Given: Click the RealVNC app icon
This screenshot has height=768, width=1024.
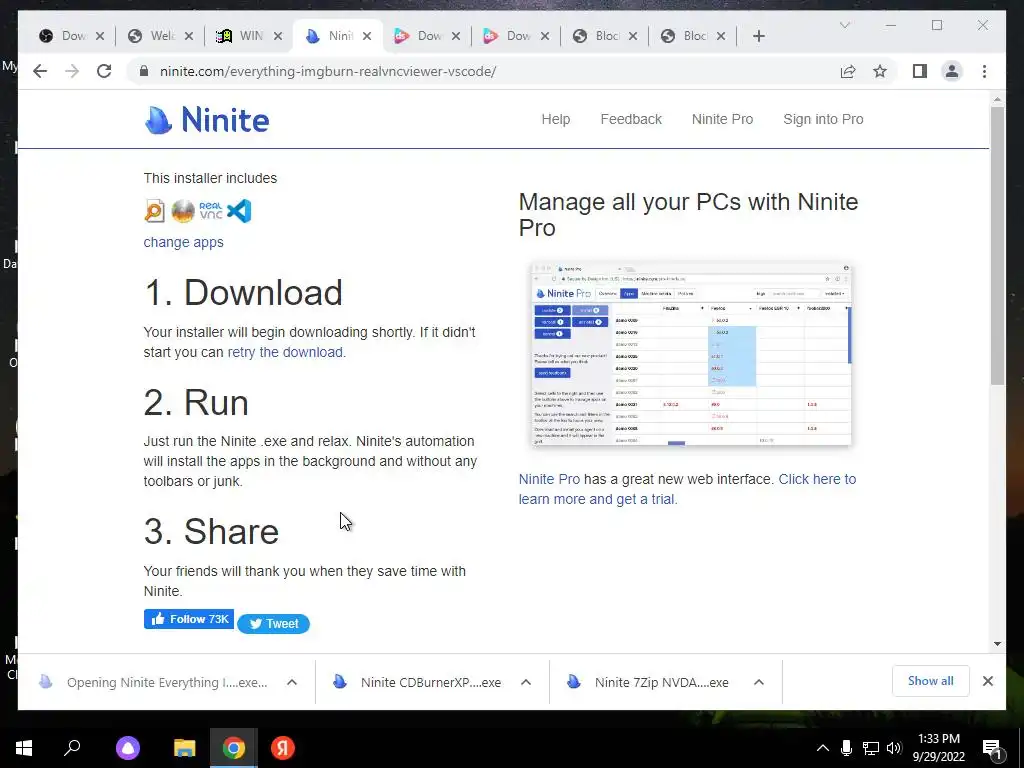Looking at the screenshot, I should click(211, 211).
